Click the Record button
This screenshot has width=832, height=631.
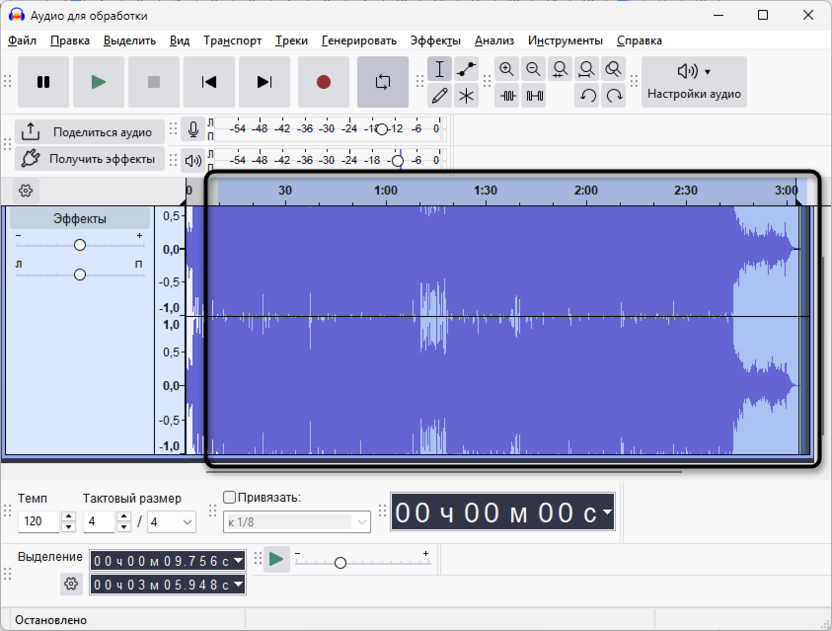click(x=323, y=82)
